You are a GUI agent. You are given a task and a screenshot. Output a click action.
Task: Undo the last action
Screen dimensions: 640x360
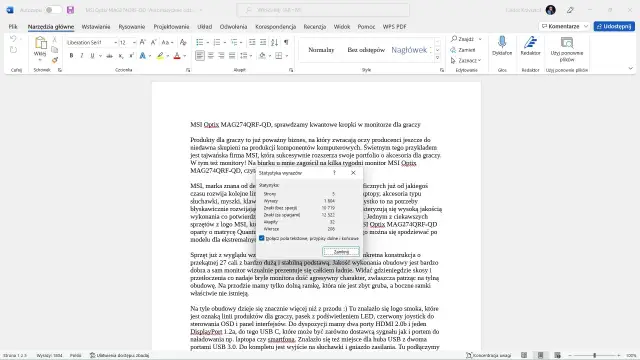pos(13,39)
